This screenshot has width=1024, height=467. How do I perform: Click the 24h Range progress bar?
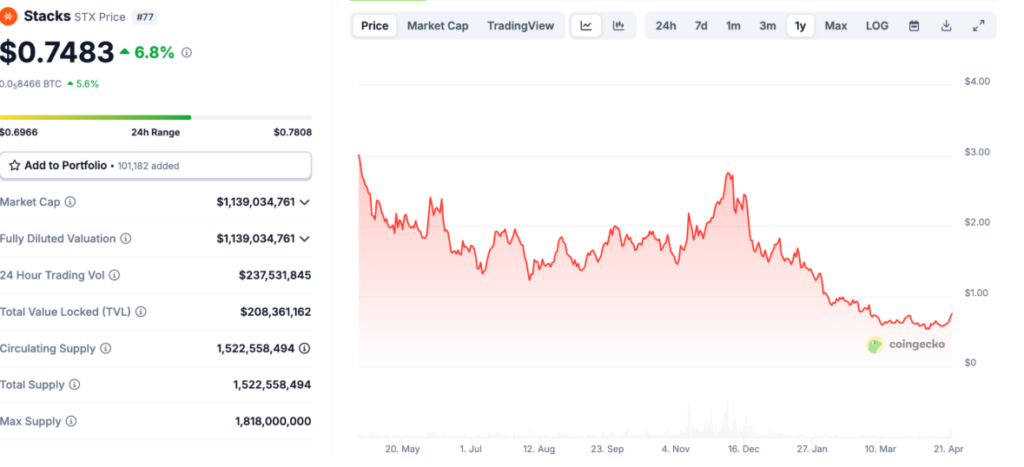[155, 118]
